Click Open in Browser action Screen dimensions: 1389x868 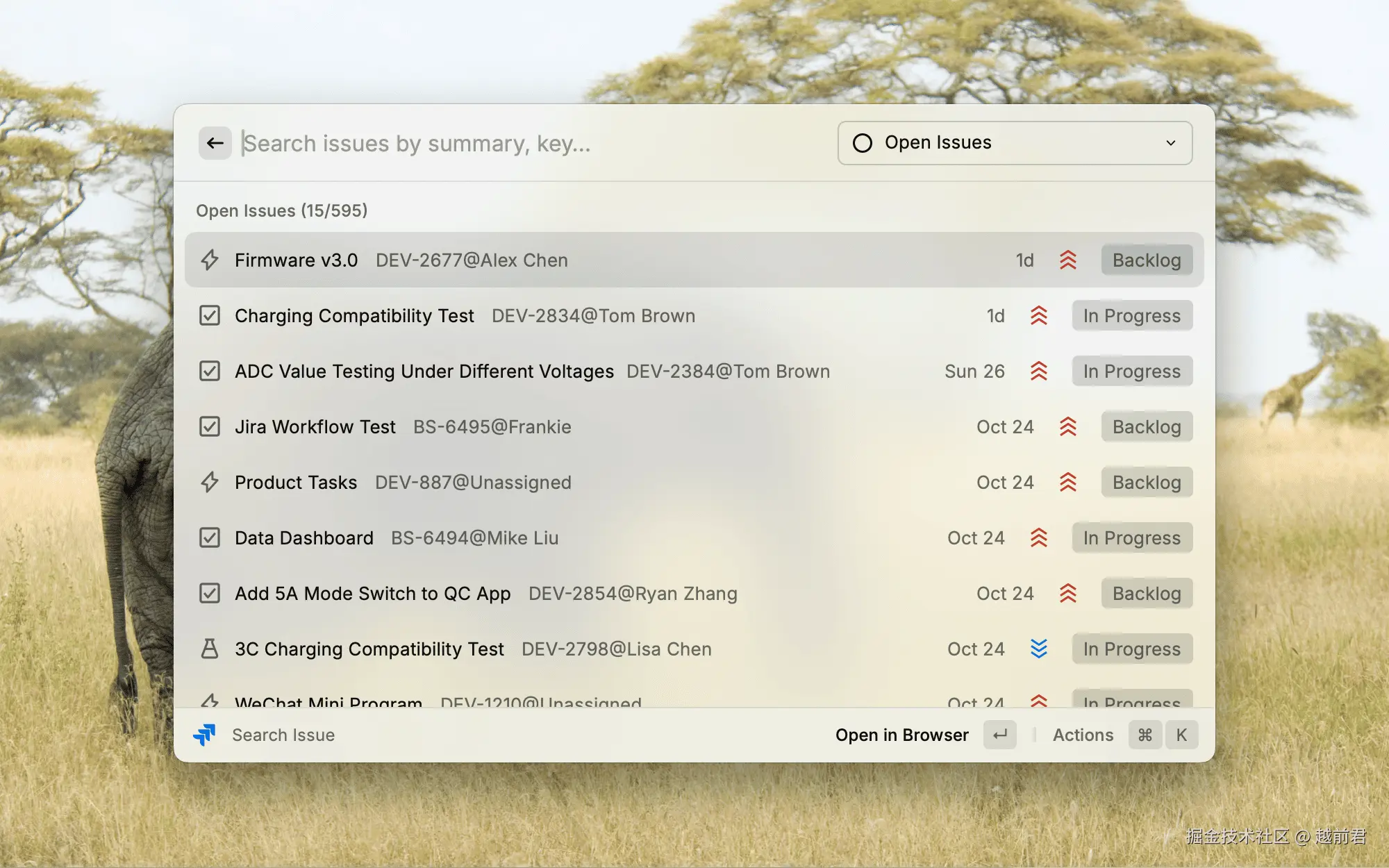[x=901, y=735]
